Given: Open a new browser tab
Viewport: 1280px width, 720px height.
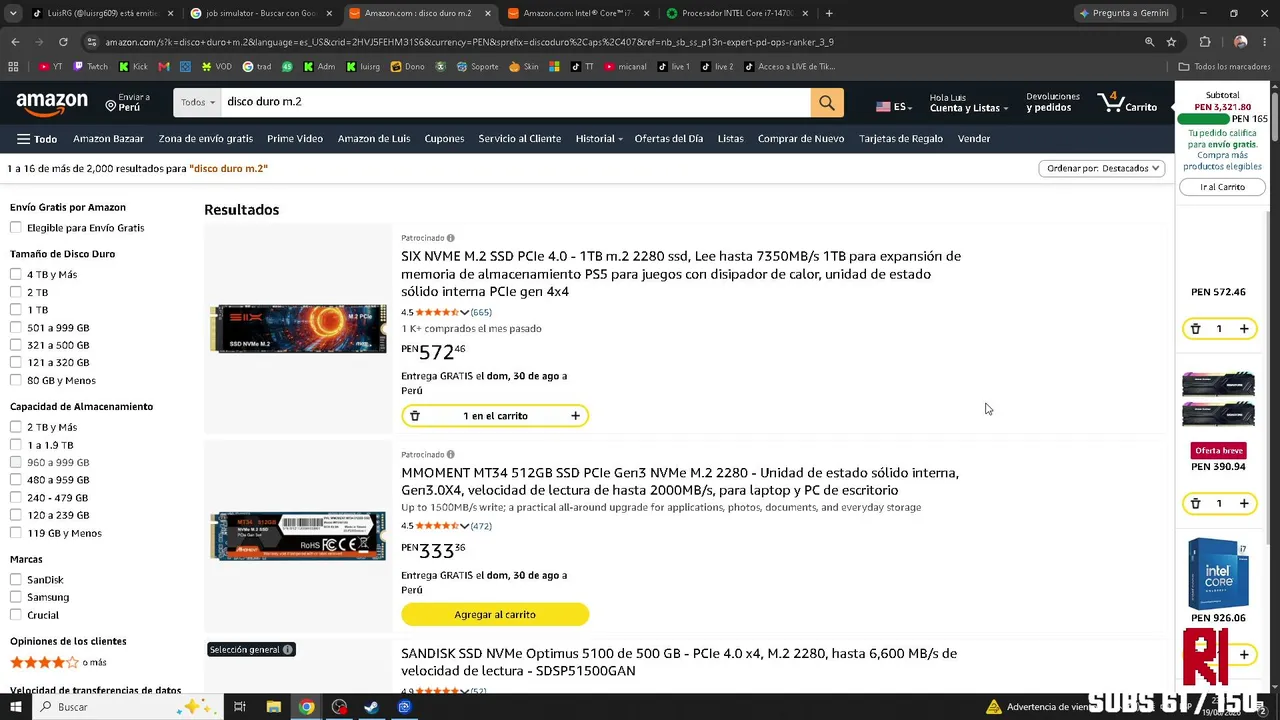Looking at the screenshot, I should pos(829,13).
